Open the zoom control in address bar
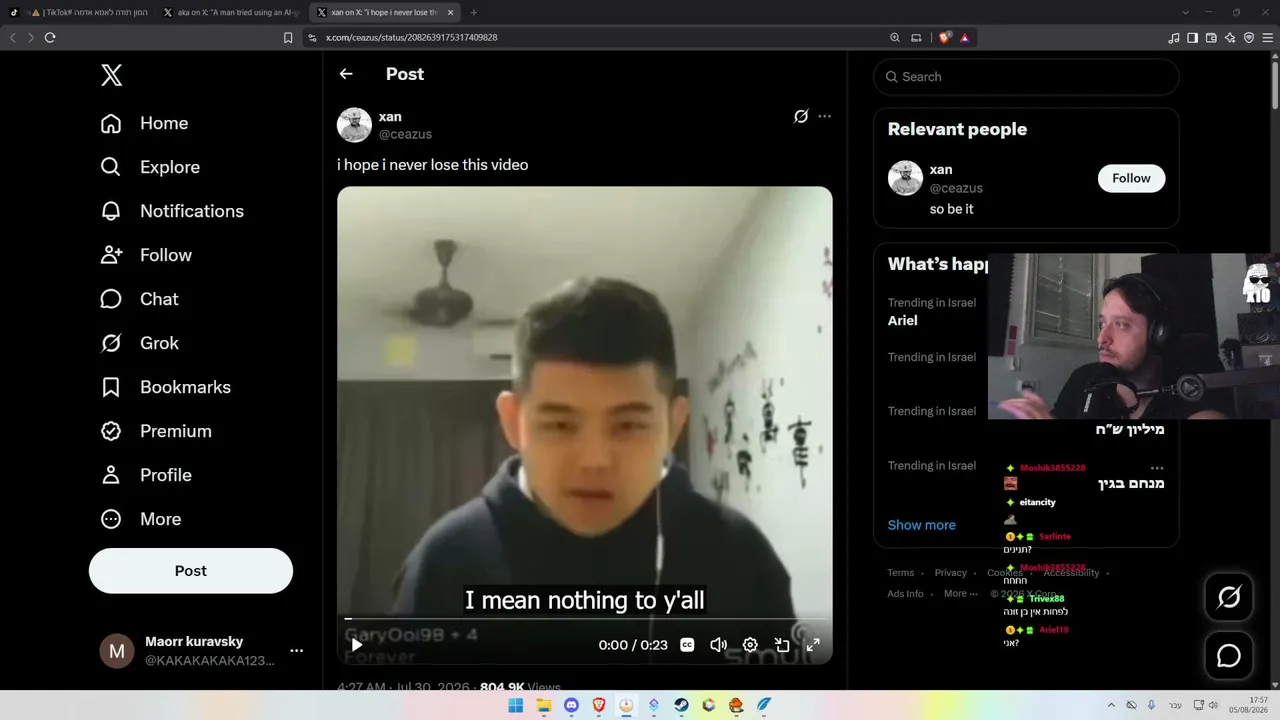The height and width of the screenshot is (720, 1280). tap(895, 38)
